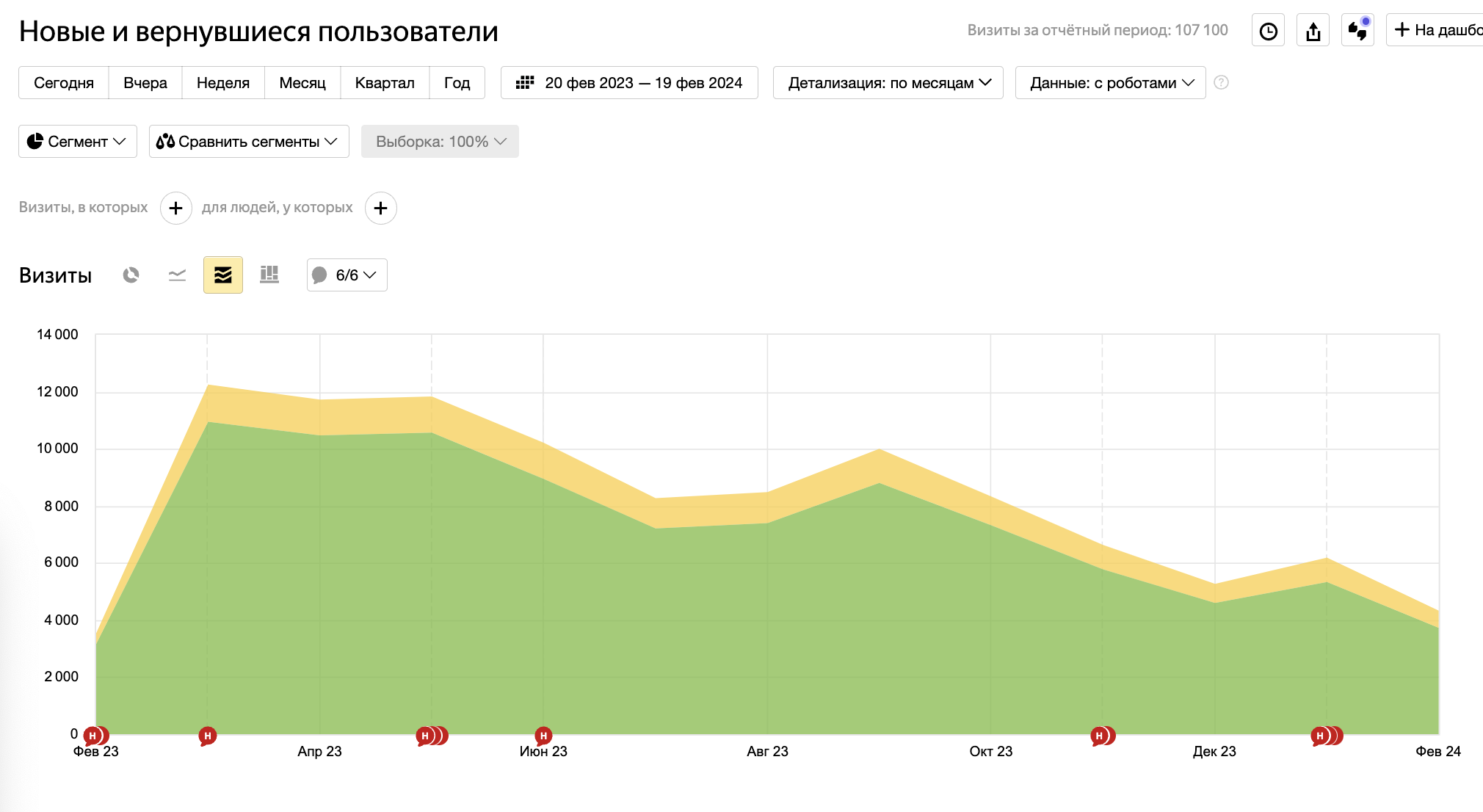
Task: Click the 10 000 y-axis value
Action: (57, 449)
